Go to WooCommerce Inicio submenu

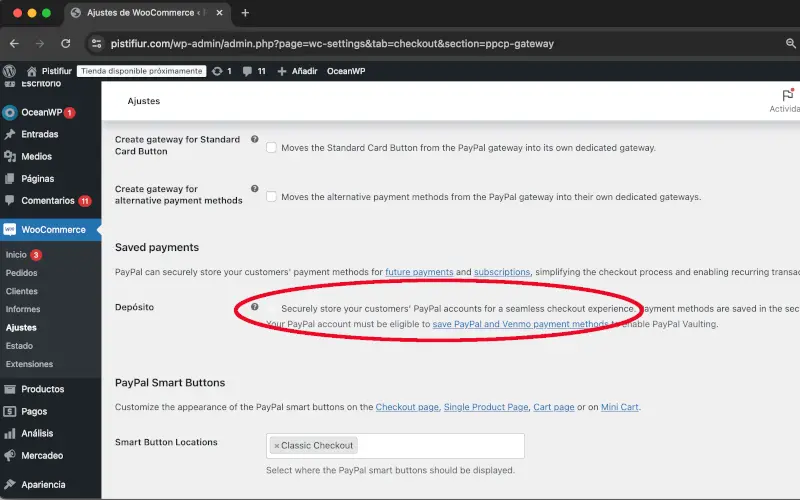[16, 255]
